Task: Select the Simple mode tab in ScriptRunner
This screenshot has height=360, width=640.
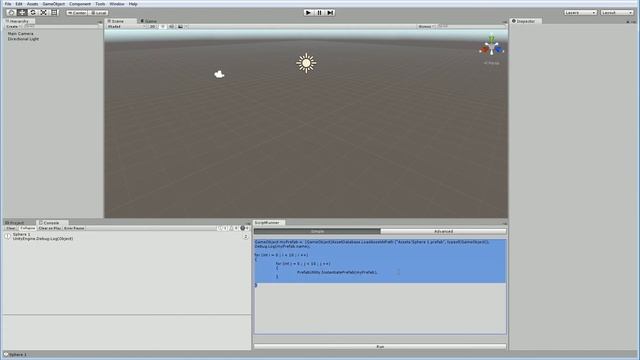Action: coord(317,231)
